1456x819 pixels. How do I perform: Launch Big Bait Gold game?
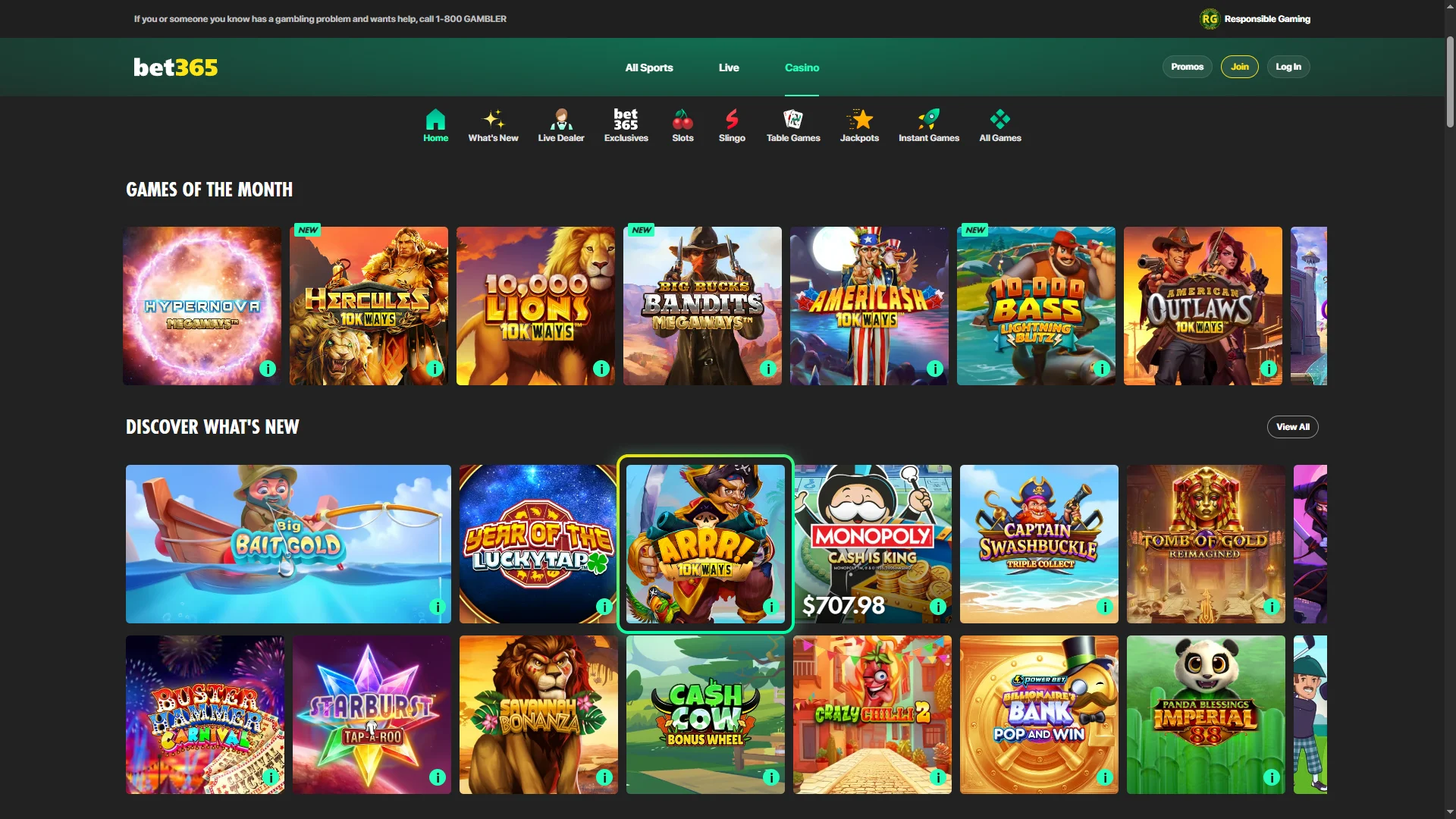point(288,544)
